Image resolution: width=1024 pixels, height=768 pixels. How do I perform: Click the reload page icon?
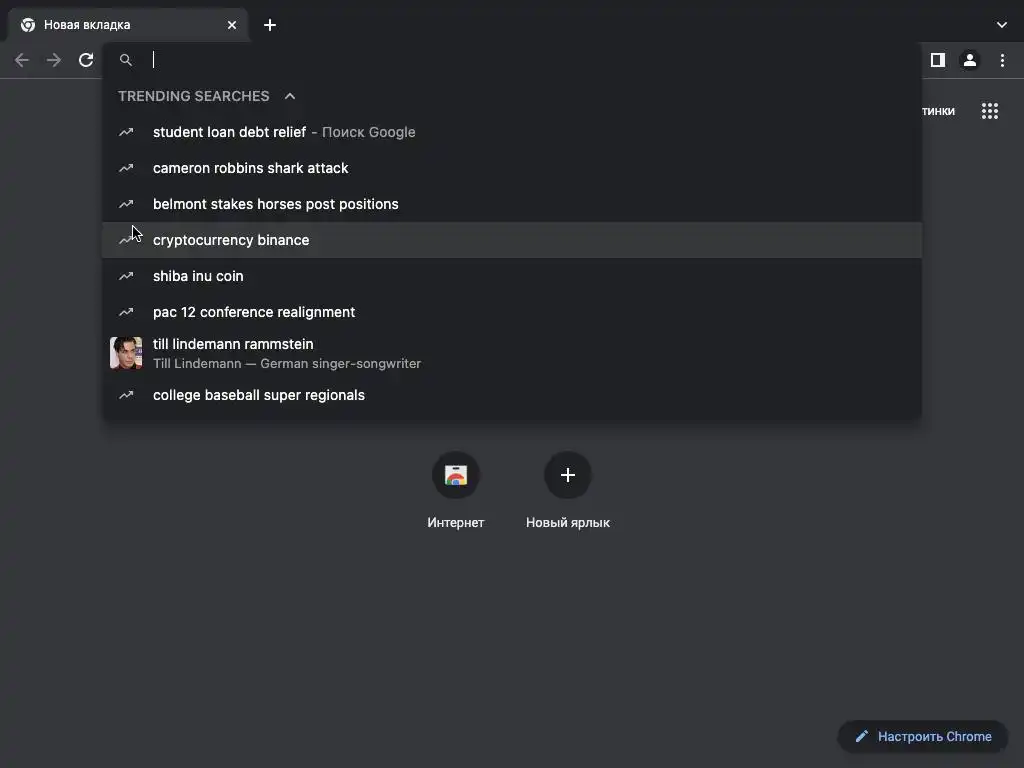click(x=86, y=60)
